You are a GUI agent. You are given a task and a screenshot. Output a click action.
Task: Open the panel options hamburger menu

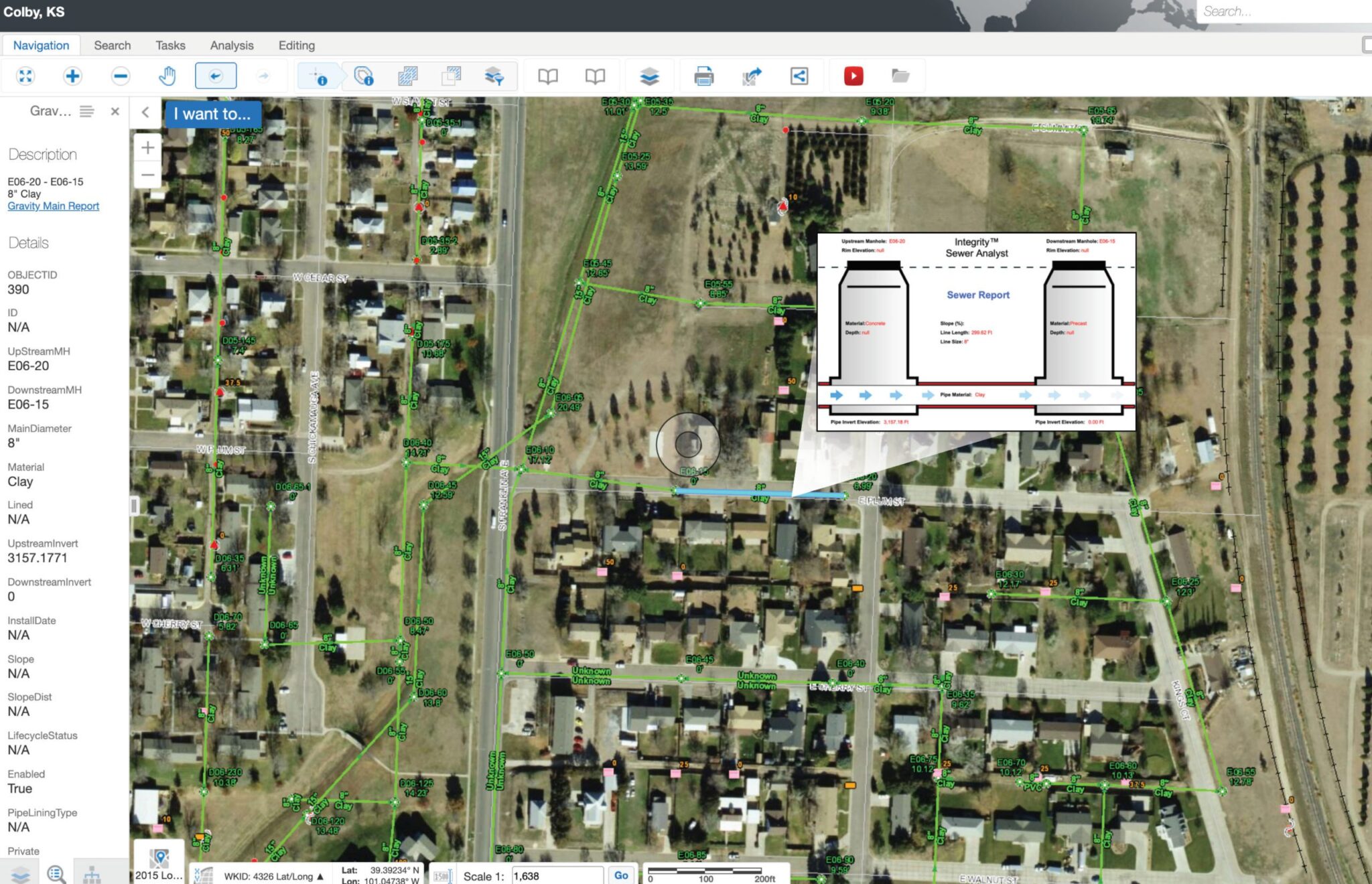86,111
